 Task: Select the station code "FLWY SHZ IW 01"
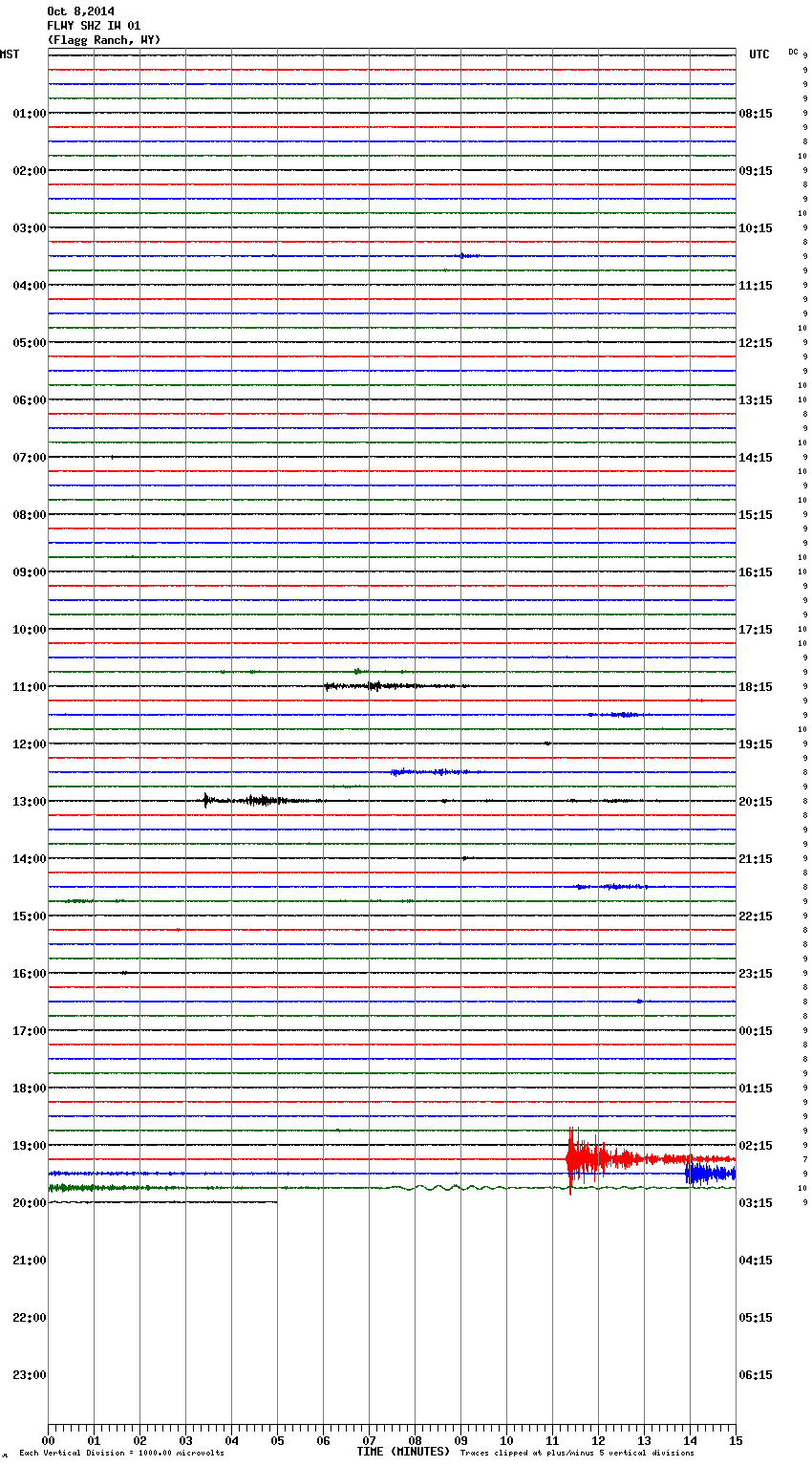pyautogui.click(x=94, y=26)
